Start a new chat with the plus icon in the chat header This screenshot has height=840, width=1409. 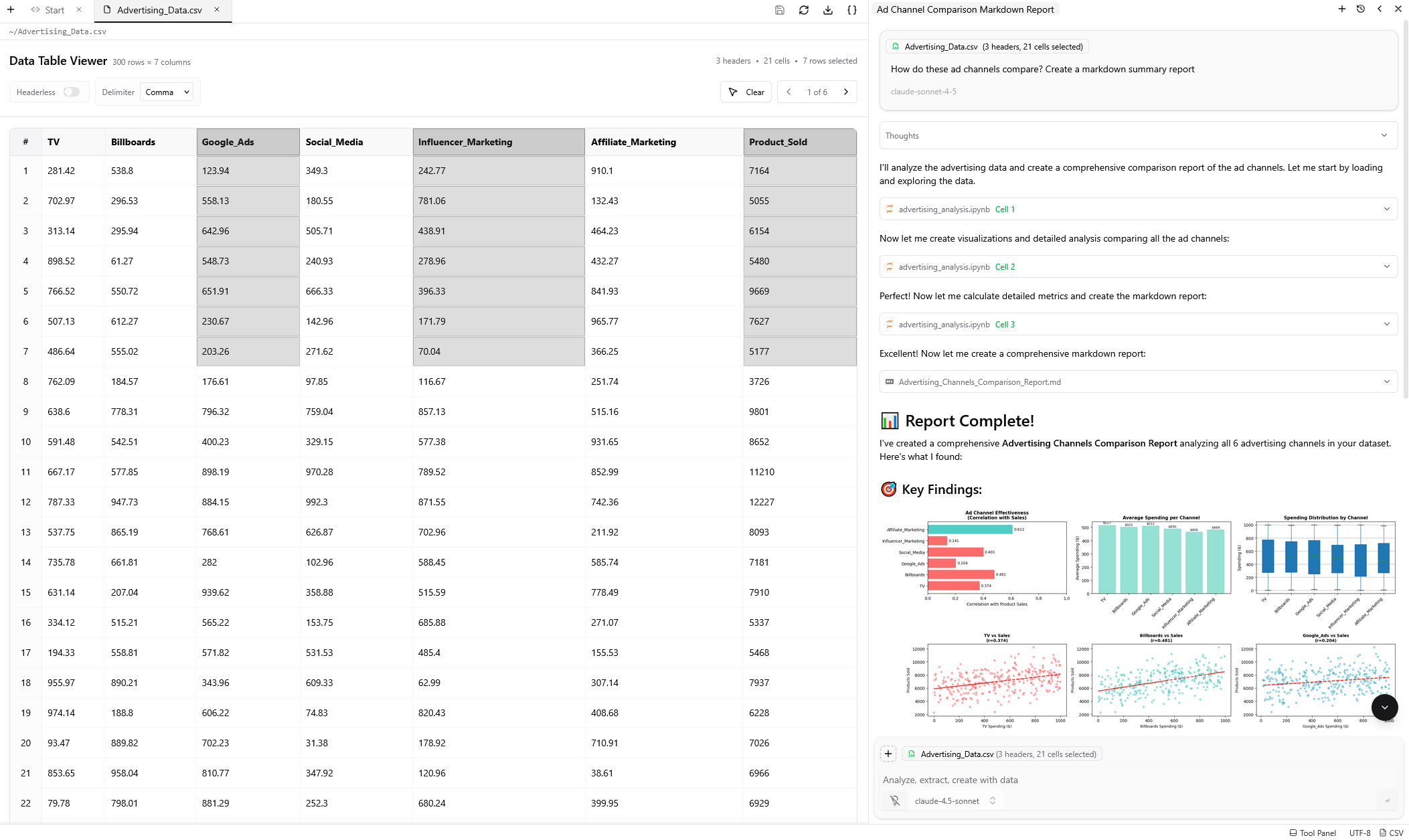click(x=1342, y=9)
